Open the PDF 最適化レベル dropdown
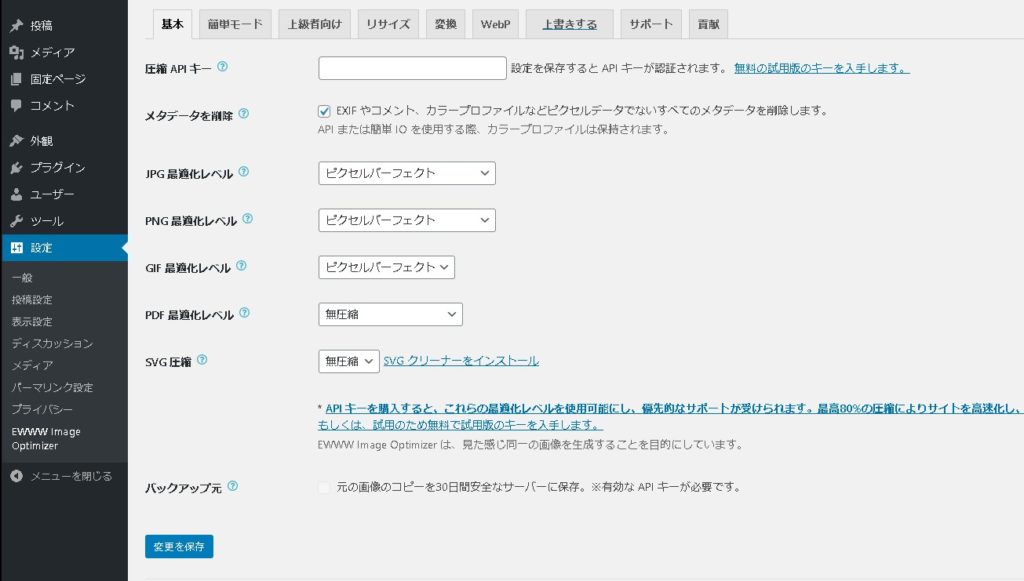Screen dimensions: 1024x581 click(x=390, y=315)
